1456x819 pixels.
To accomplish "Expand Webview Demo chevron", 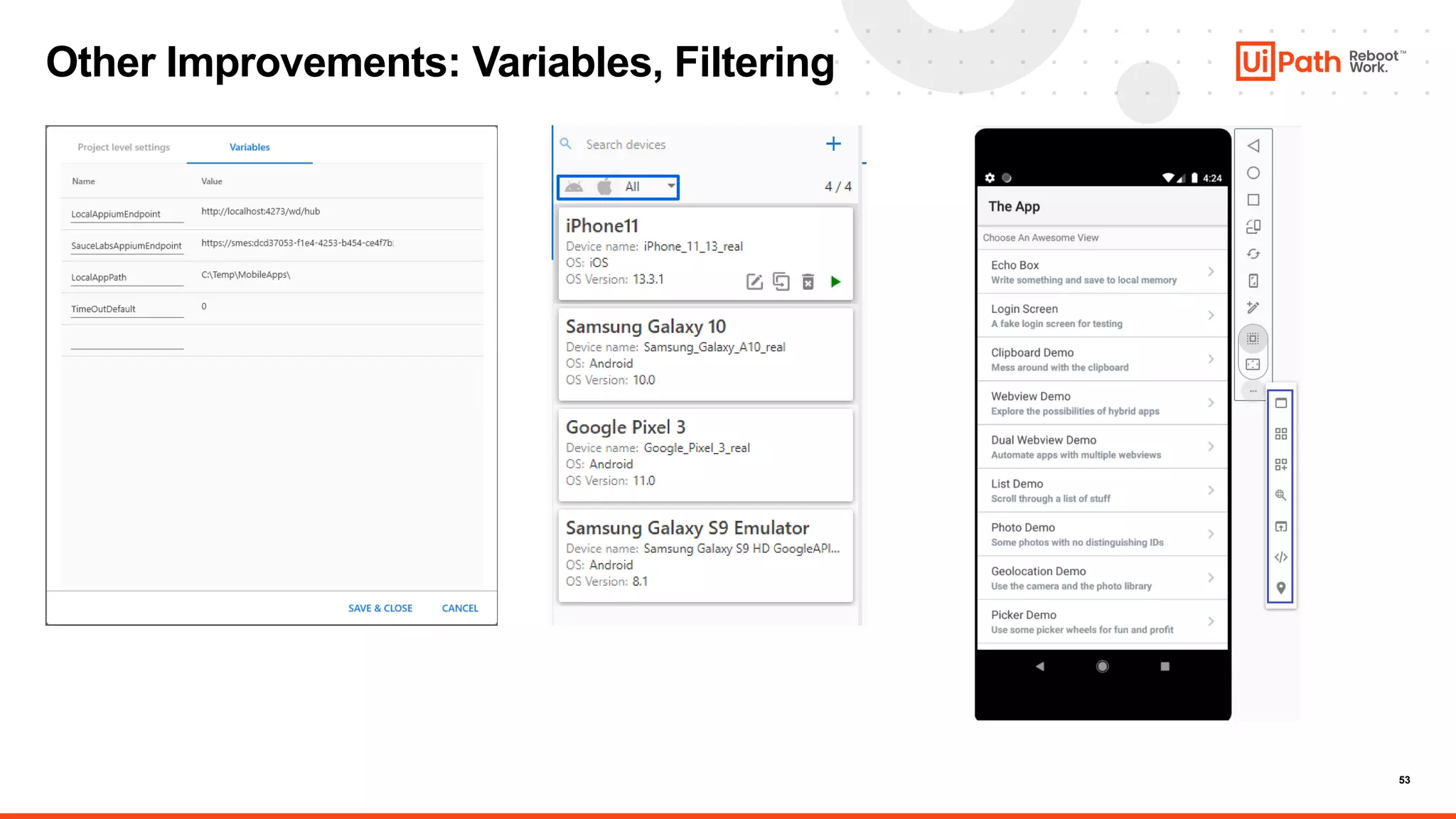I will [x=1211, y=402].
